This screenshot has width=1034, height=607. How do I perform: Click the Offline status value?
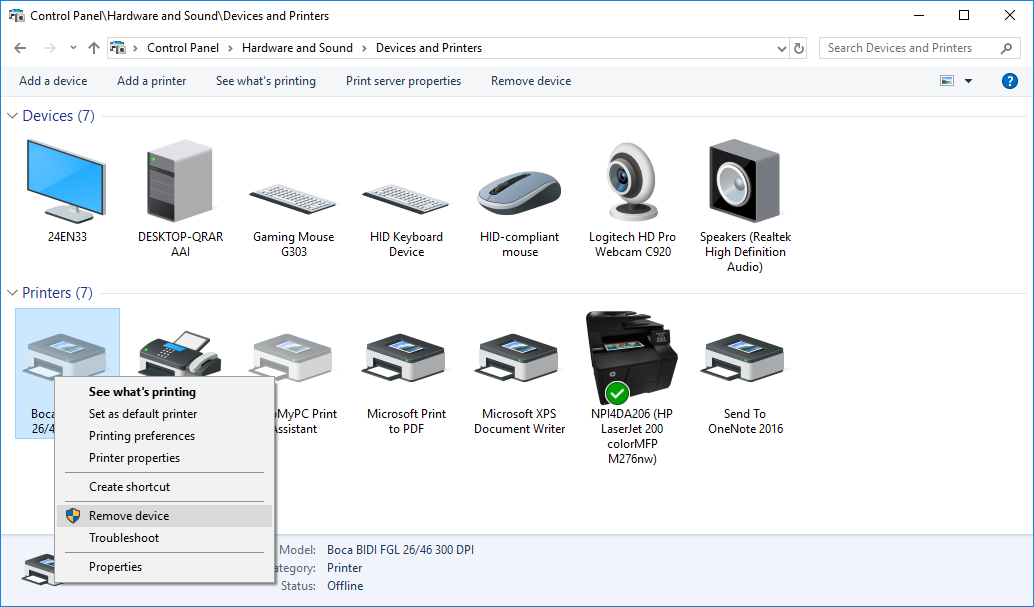coord(345,586)
